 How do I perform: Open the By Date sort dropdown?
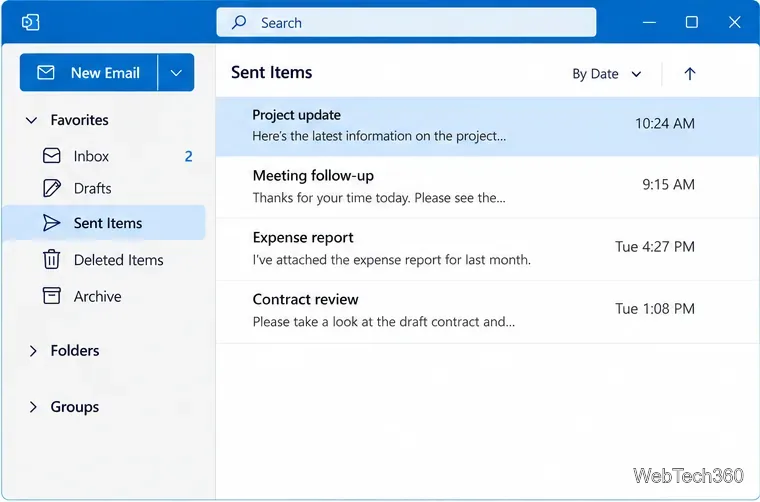(607, 74)
